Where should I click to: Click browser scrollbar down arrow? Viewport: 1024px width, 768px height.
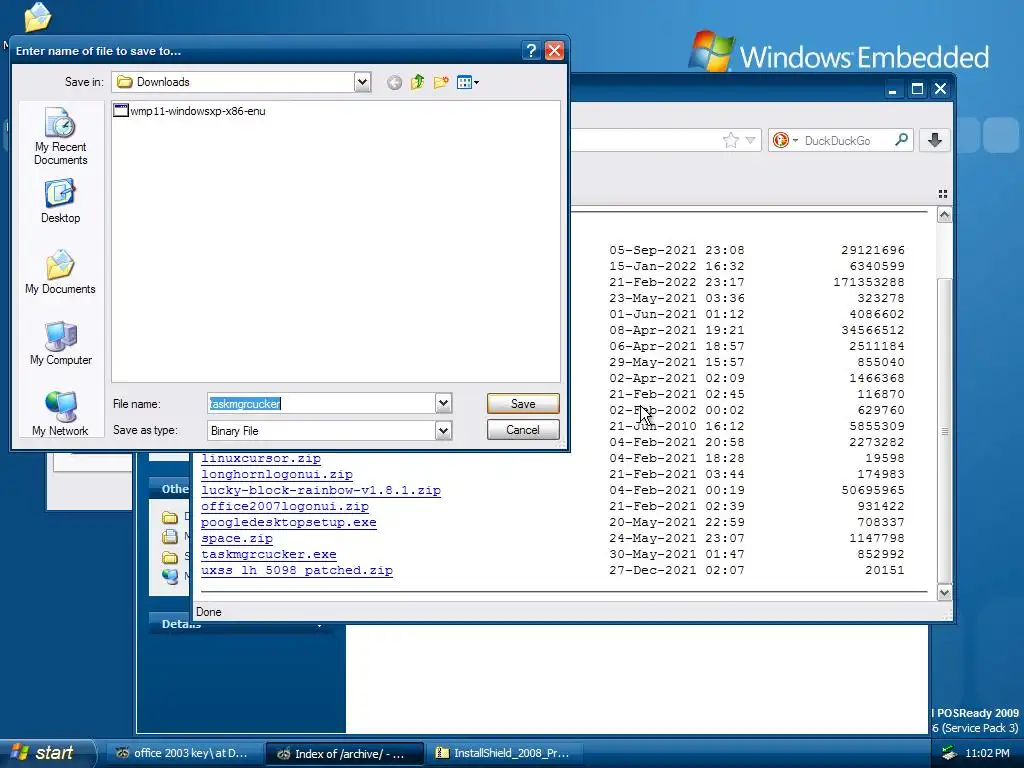pyautogui.click(x=944, y=592)
